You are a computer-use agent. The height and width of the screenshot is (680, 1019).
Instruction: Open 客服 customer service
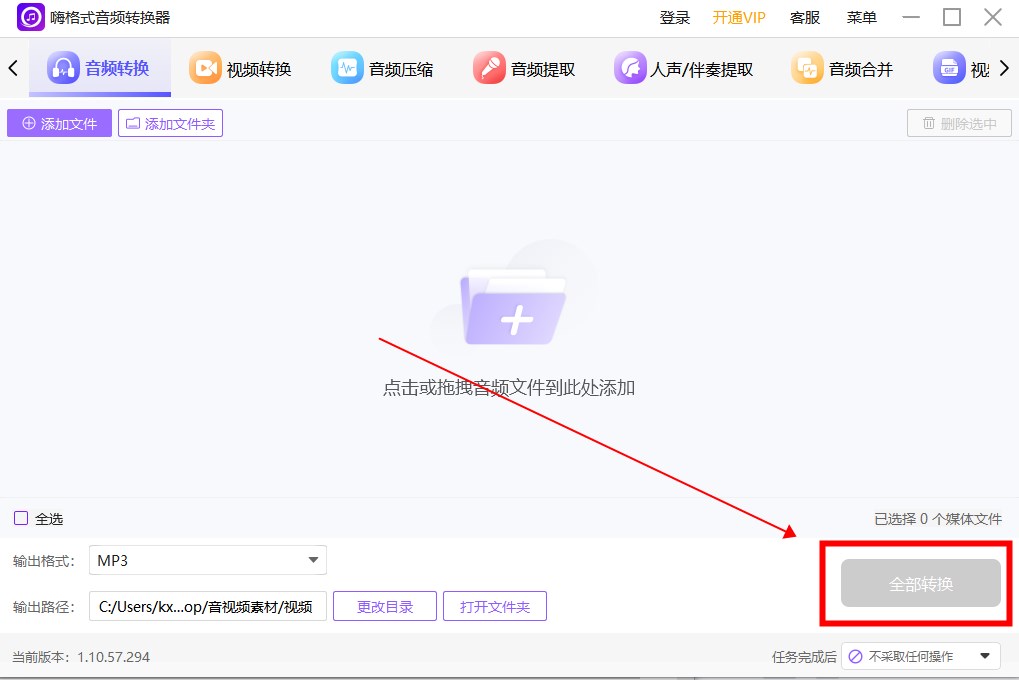coord(804,17)
